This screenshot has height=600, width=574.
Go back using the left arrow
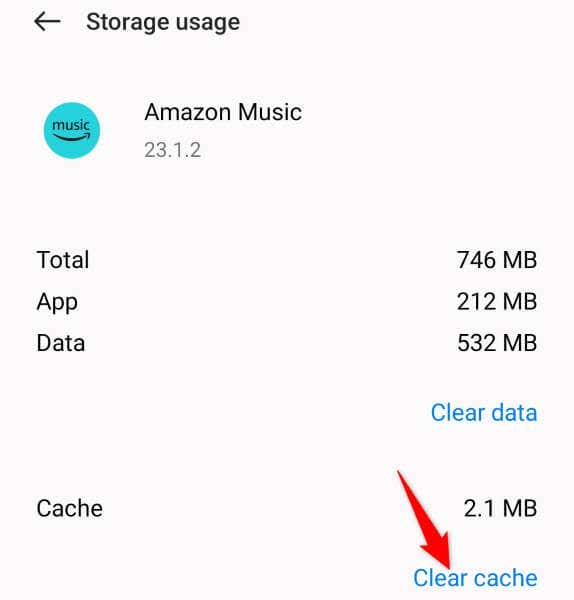(47, 21)
